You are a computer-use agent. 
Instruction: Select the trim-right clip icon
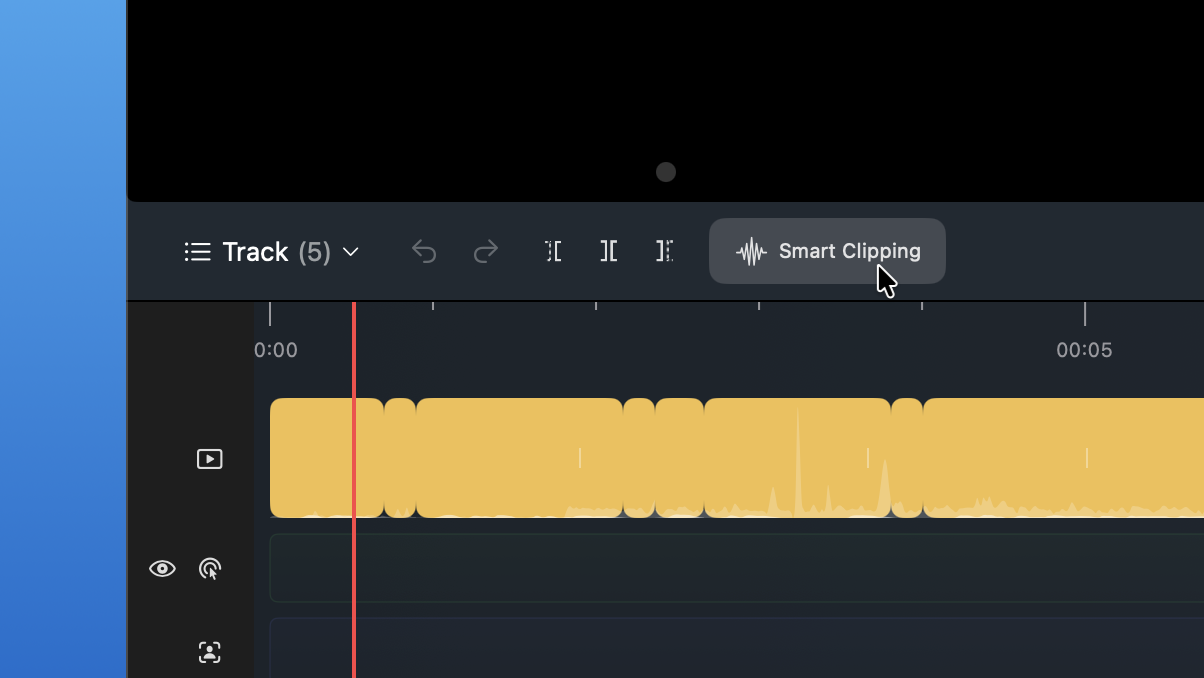665,251
